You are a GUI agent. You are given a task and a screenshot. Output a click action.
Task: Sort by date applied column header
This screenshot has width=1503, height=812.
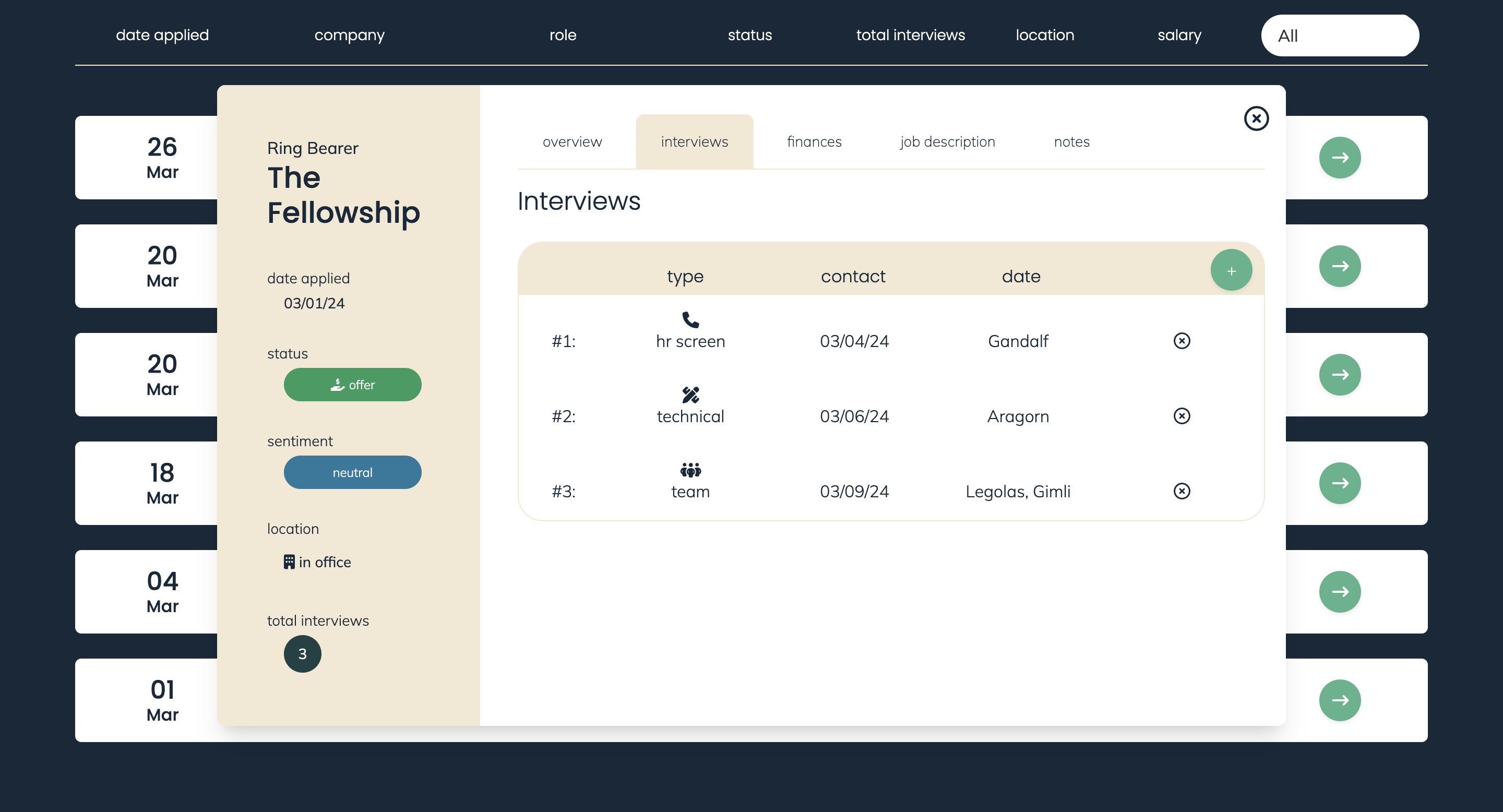click(162, 35)
